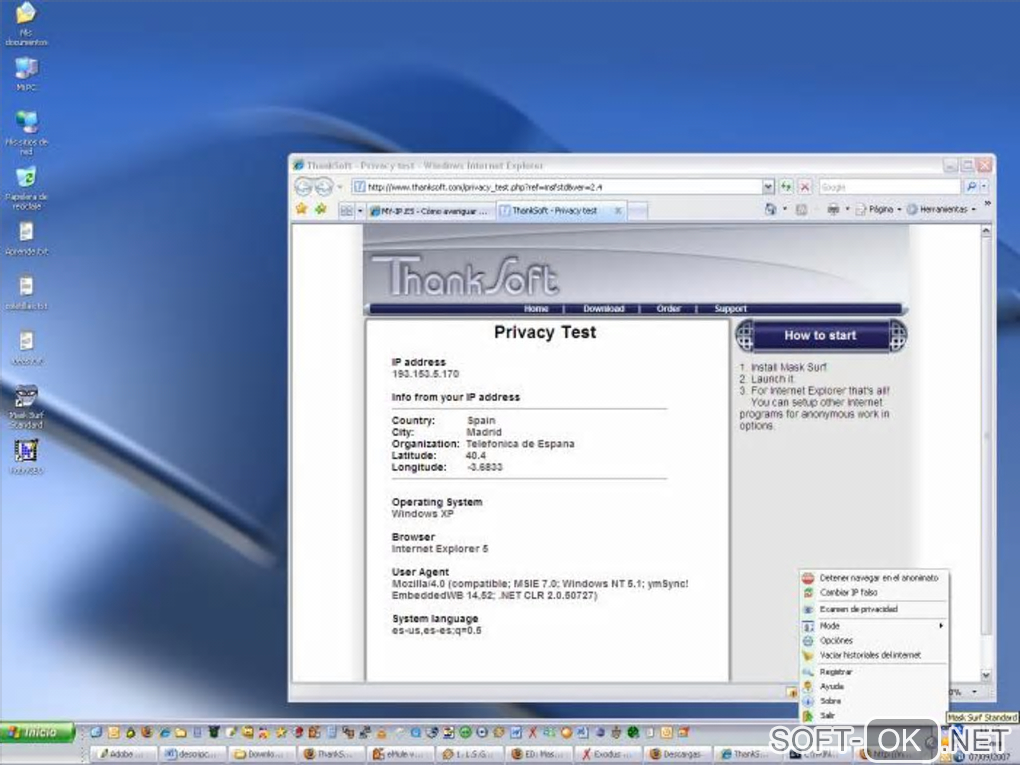Click the Order link on ThankSoft site
The image size is (1020, 765).
pyautogui.click(x=669, y=308)
